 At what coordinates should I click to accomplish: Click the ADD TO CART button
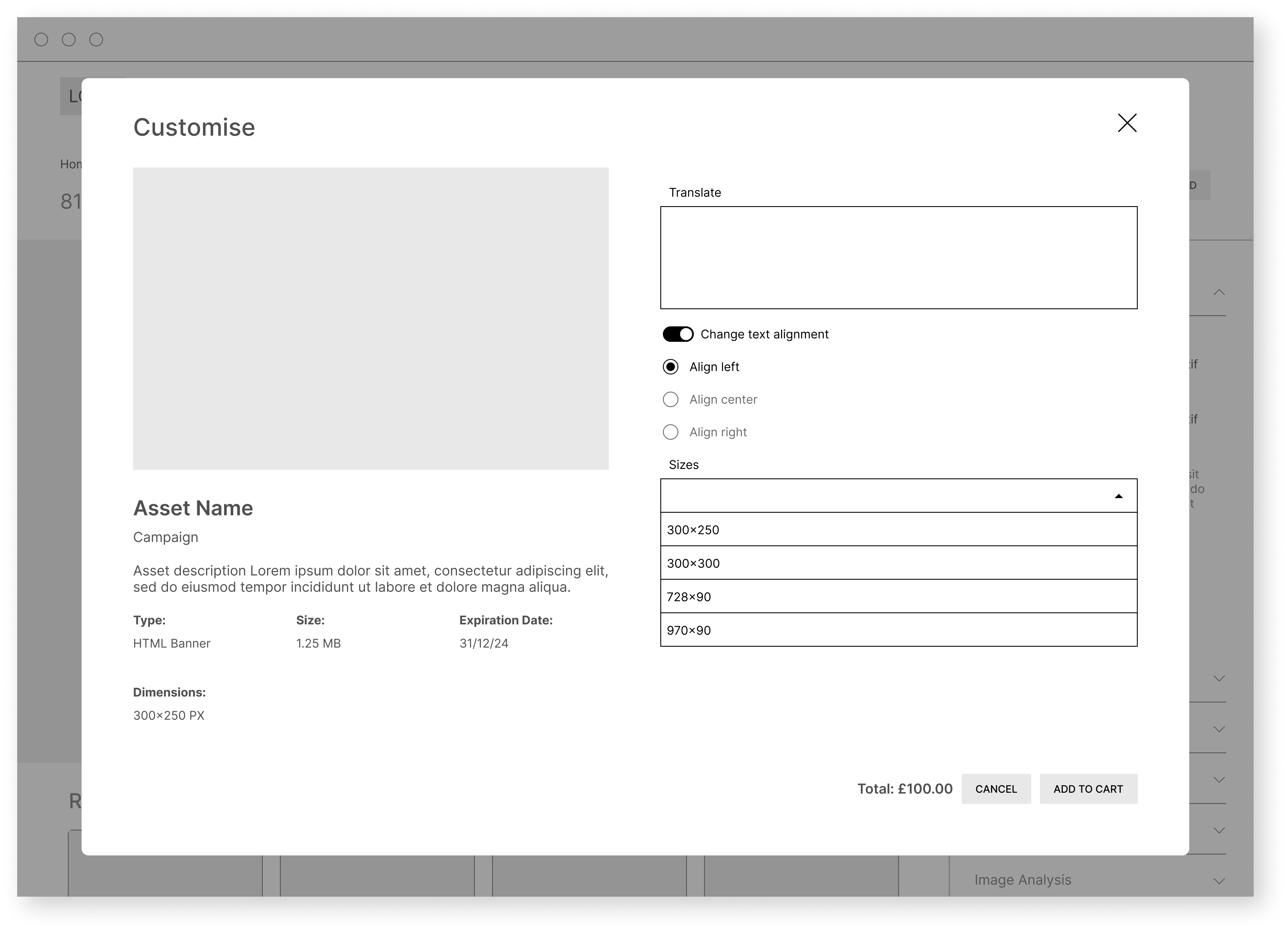point(1088,788)
